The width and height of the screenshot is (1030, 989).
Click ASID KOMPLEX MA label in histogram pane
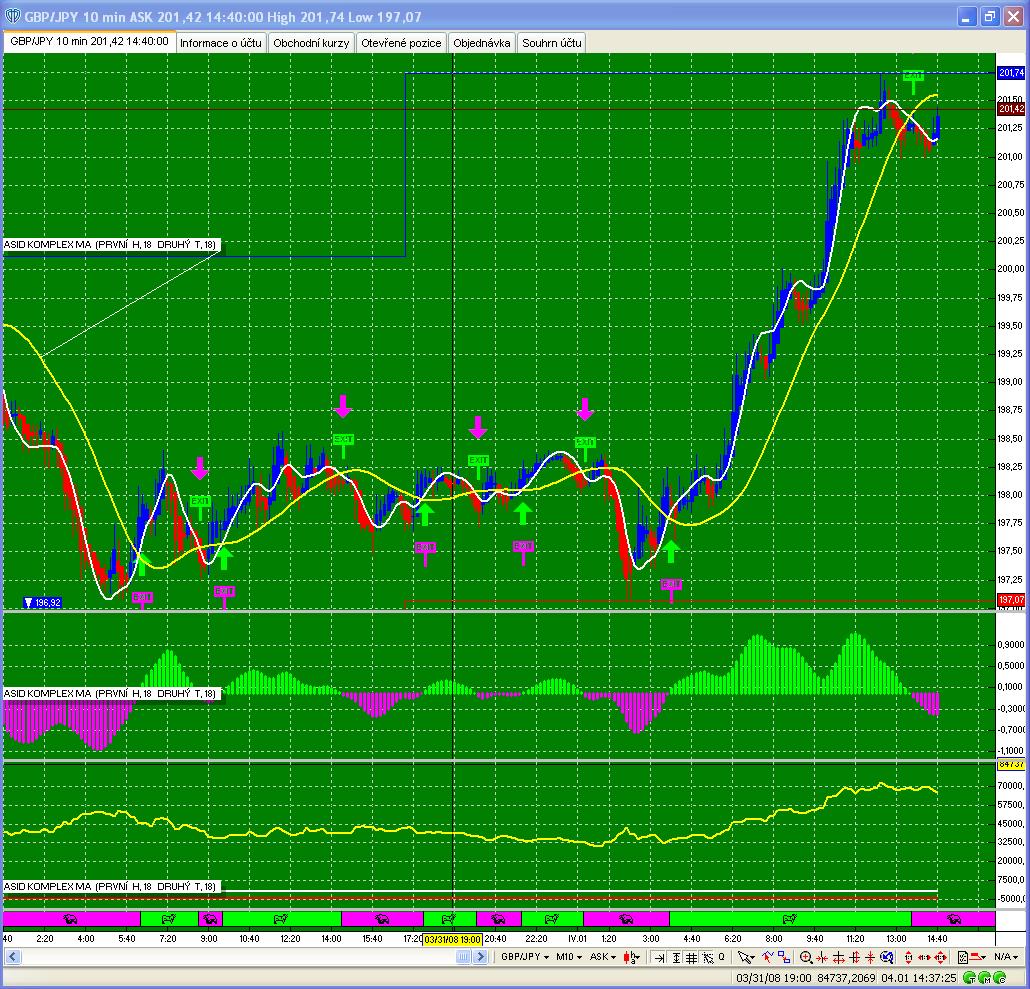110,693
